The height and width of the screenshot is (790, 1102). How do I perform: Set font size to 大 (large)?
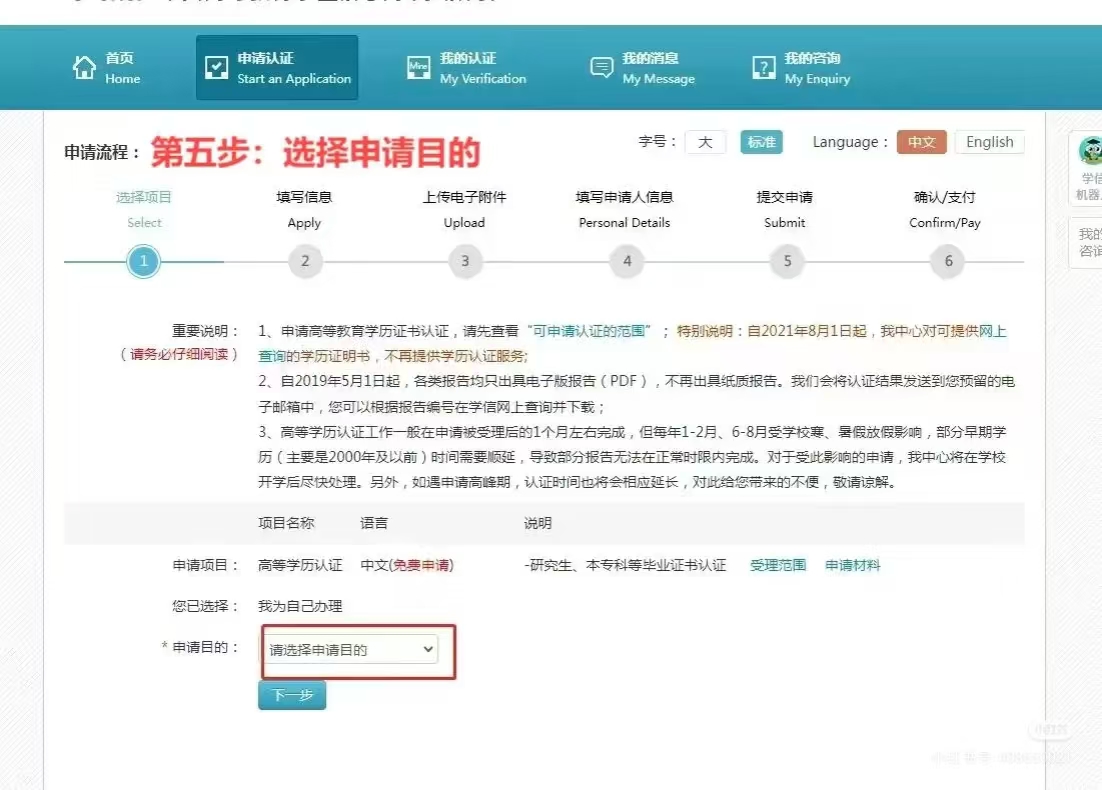tap(705, 142)
